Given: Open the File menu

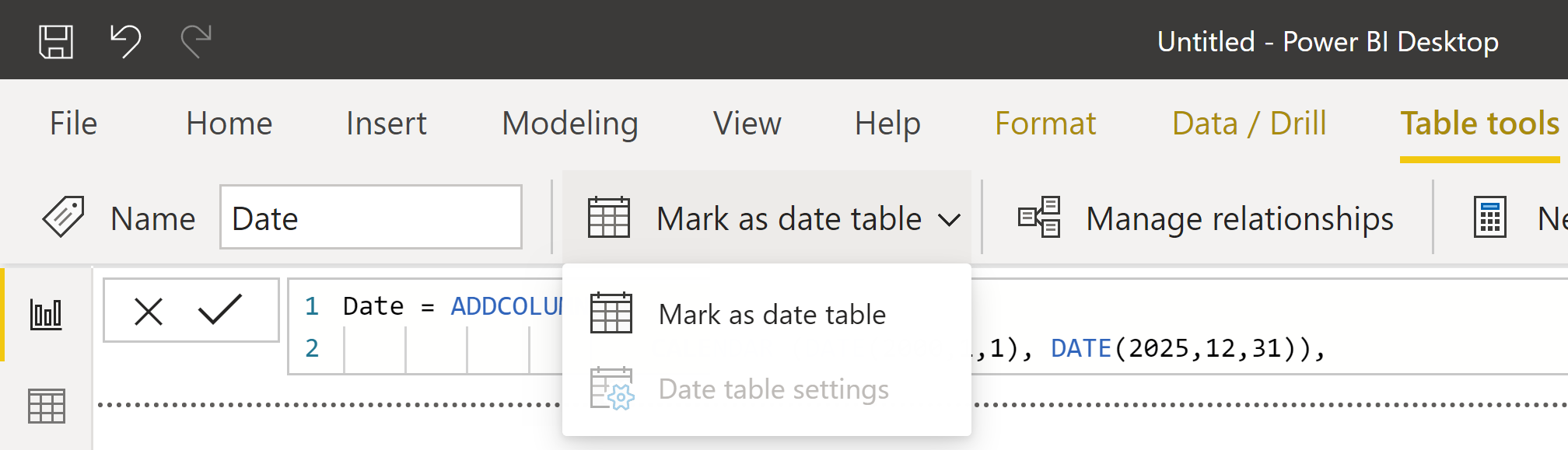Looking at the screenshot, I should coord(73,123).
